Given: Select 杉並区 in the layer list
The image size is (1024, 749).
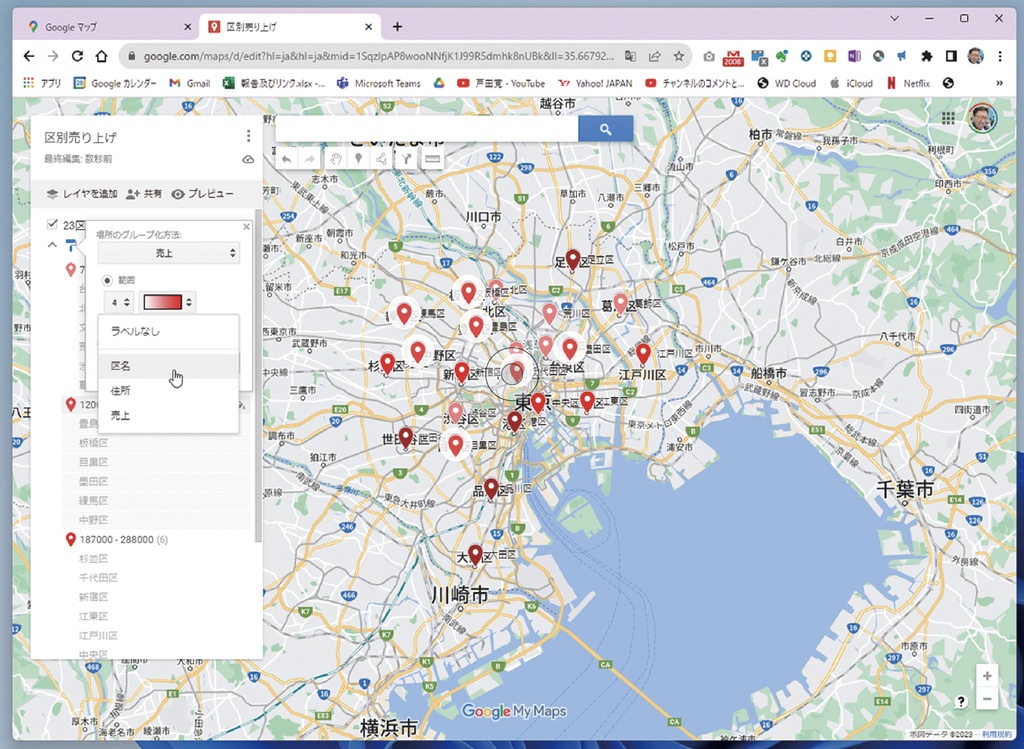Looking at the screenshot, I should pyautogui.click(x=94, y=558).
